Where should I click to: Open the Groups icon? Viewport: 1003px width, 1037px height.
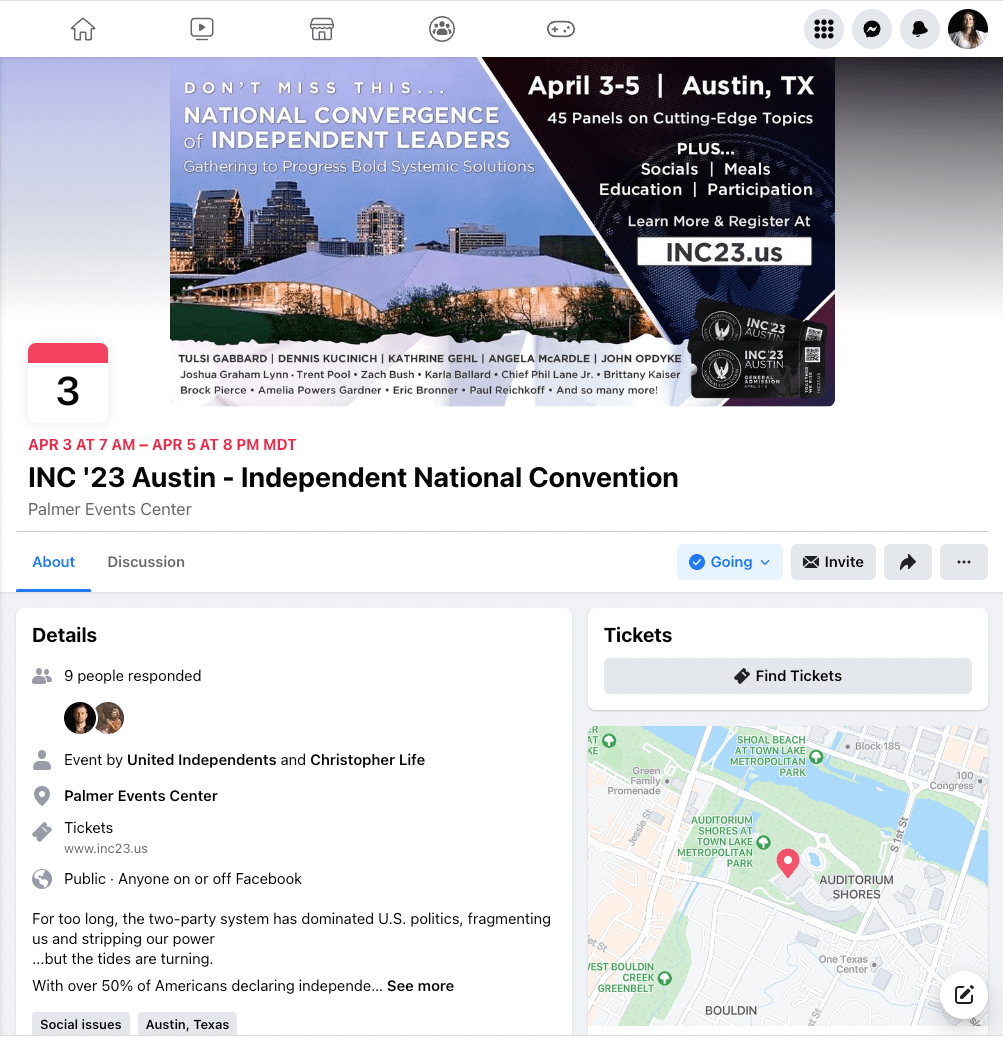(441, 29)
